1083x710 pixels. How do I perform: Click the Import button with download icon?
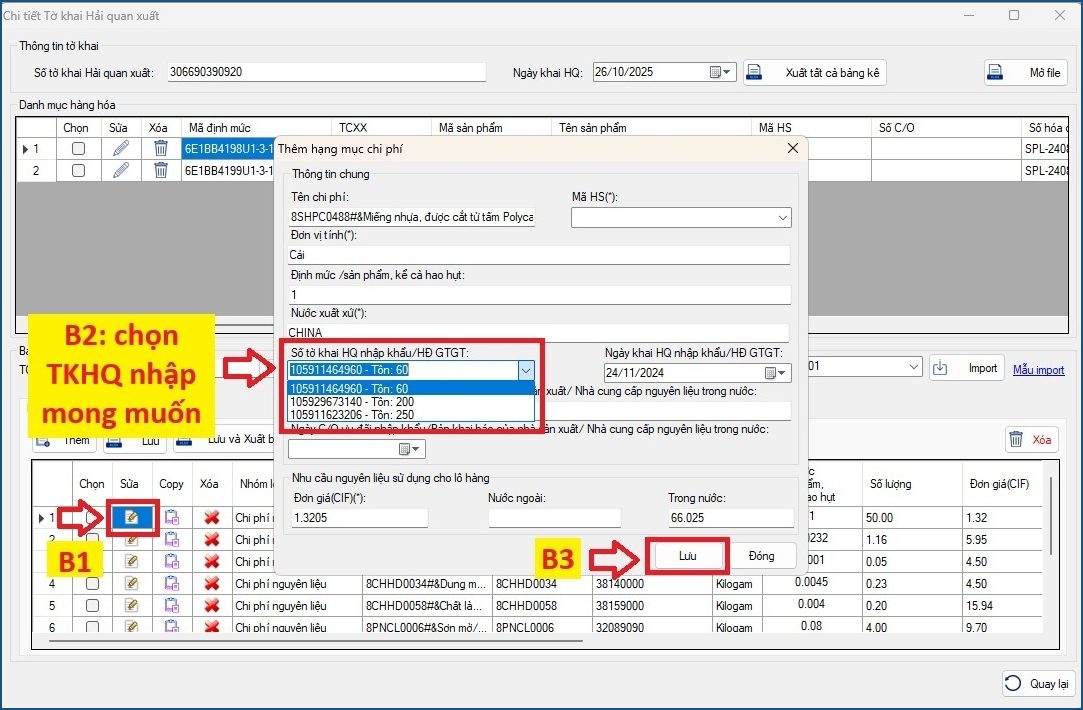pyautogui.click(x=967, y=368)
